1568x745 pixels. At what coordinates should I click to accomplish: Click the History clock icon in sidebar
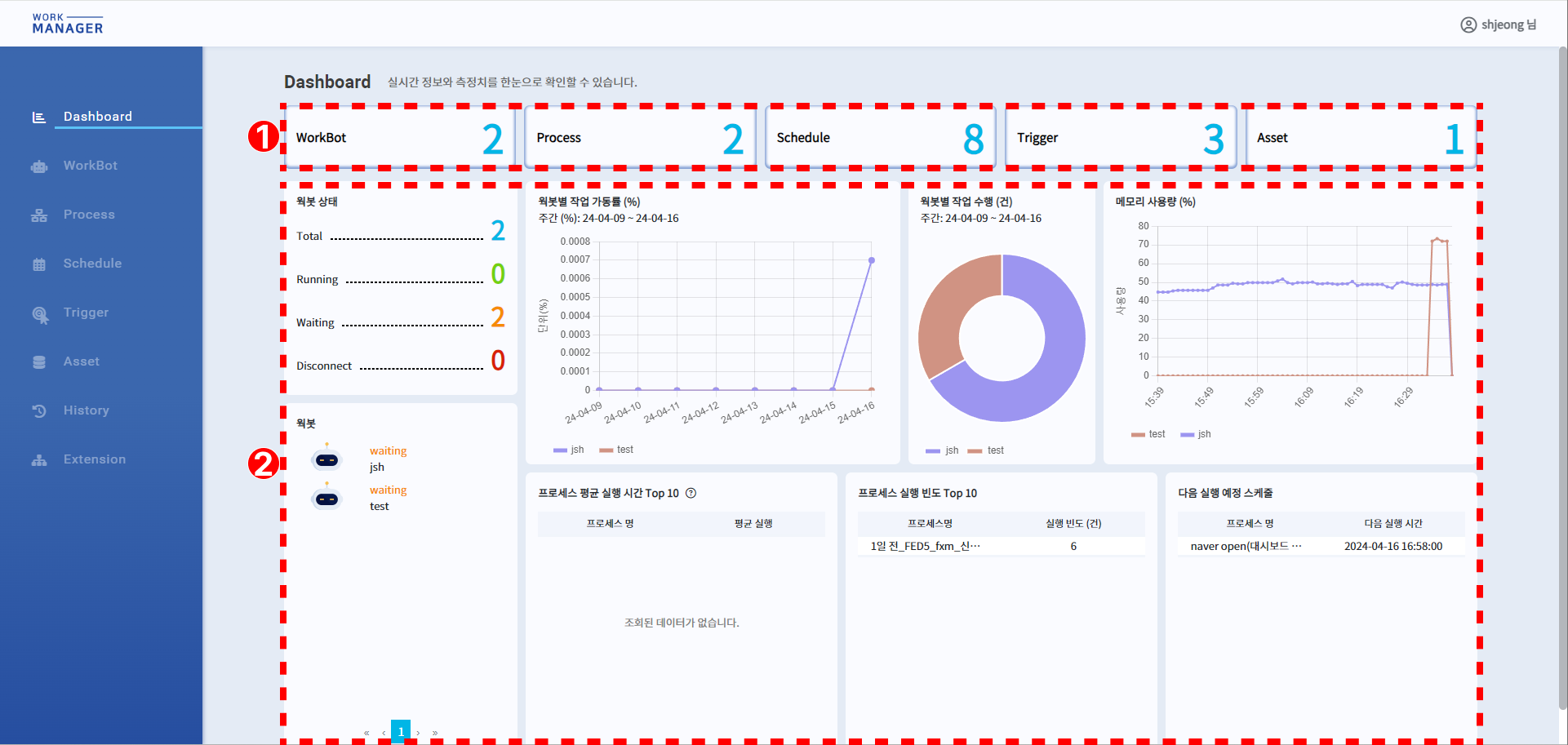[39, 411]
